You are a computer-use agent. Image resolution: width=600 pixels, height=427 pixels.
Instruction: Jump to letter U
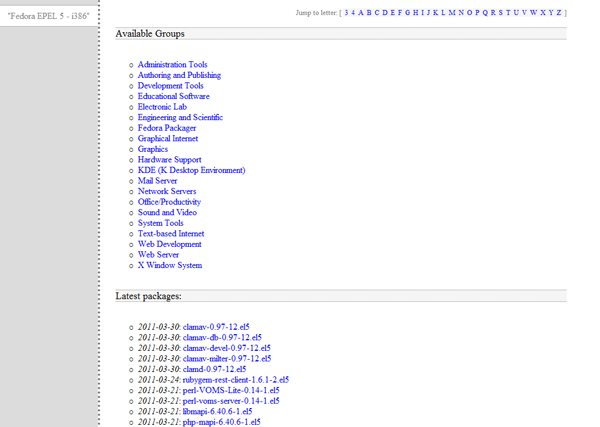[x=516, y=13]
